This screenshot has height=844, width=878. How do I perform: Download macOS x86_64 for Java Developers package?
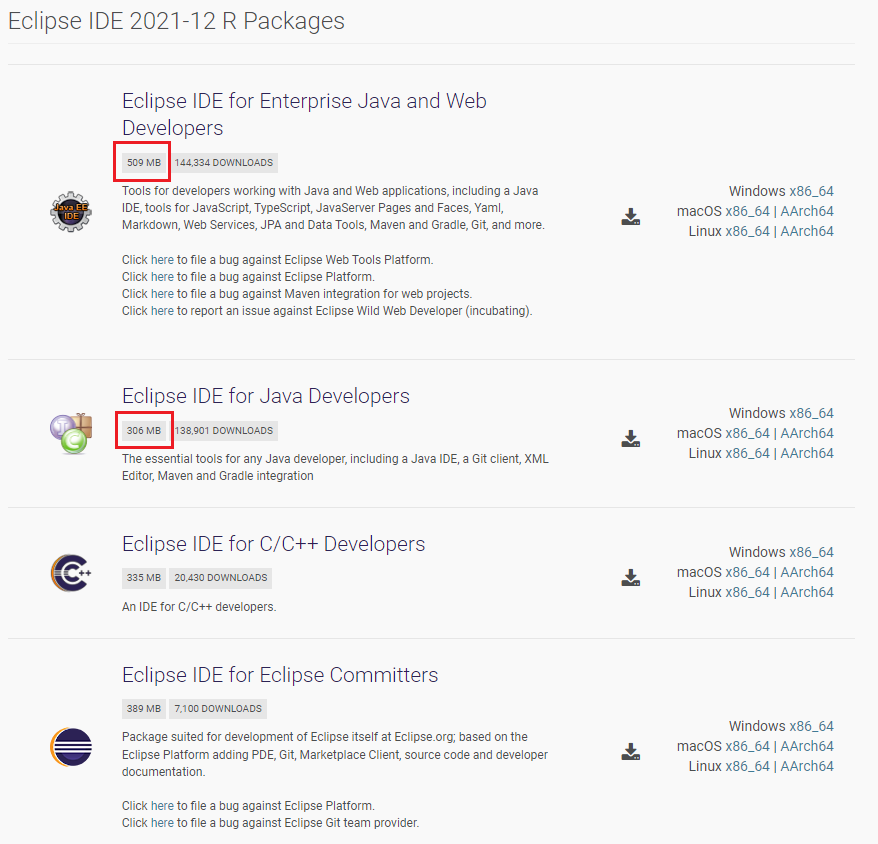point(747,433)
